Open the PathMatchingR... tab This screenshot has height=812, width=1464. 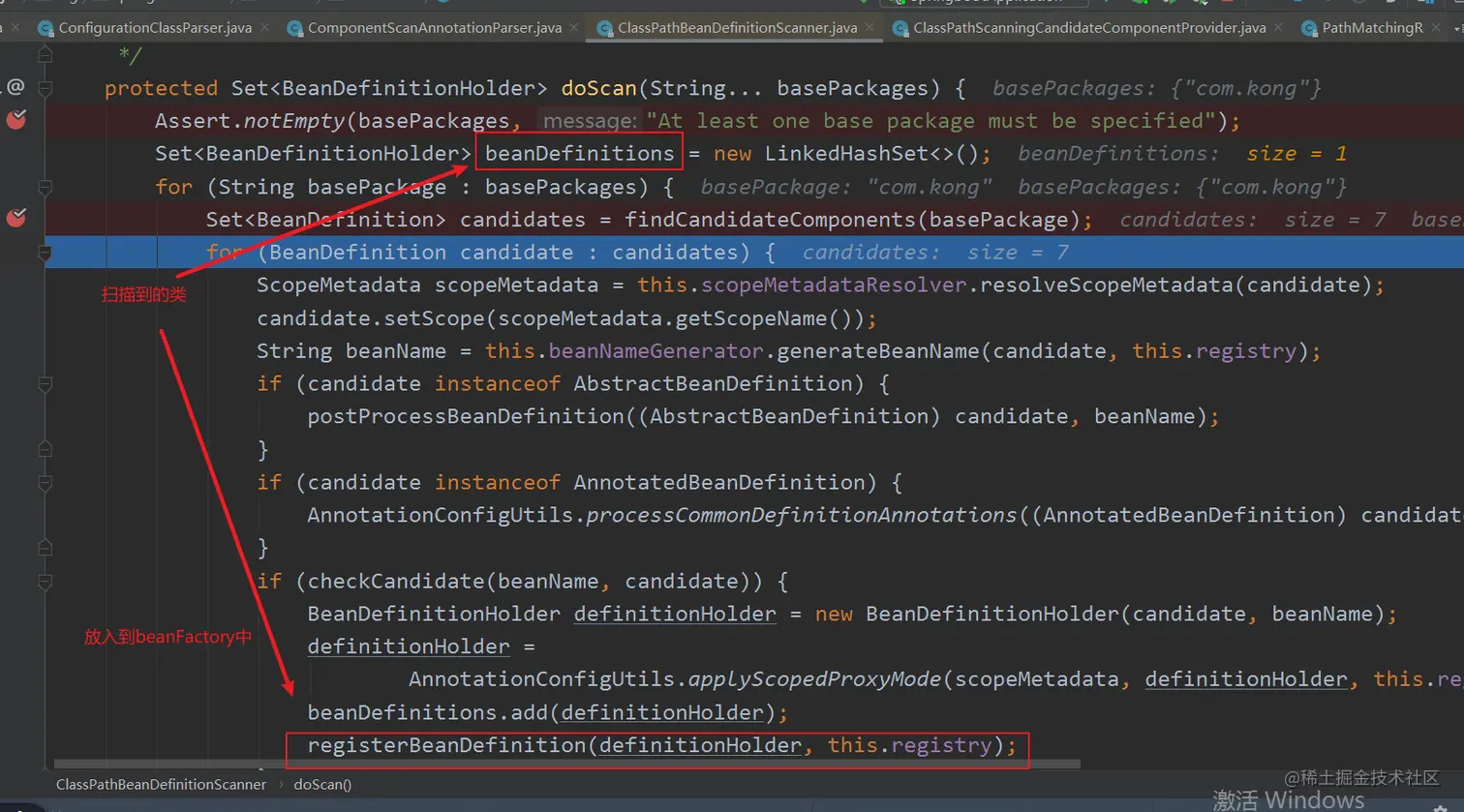pyautogui.click(x=1372, y=28)
